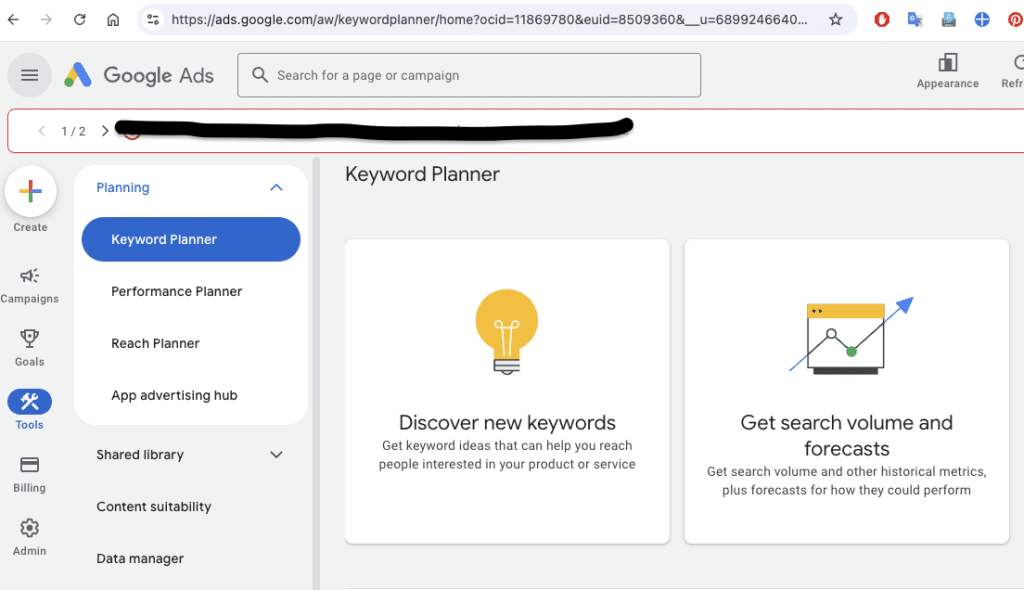Open the picture-frame extension icon
Viewport: 1024px width, 590px height.
[948, 20]
